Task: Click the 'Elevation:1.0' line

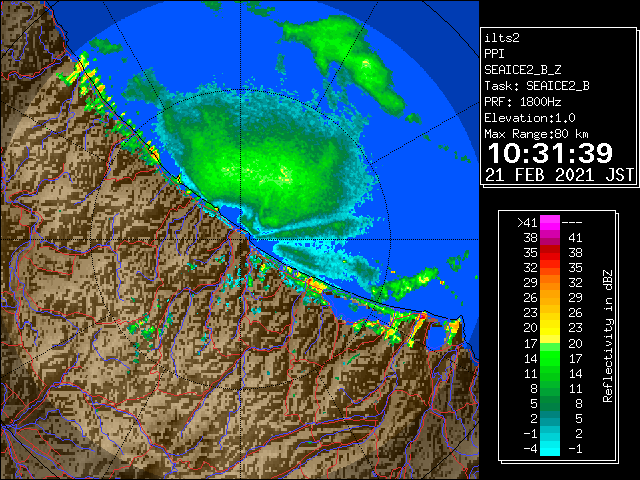Action: [x=530, y=118]
